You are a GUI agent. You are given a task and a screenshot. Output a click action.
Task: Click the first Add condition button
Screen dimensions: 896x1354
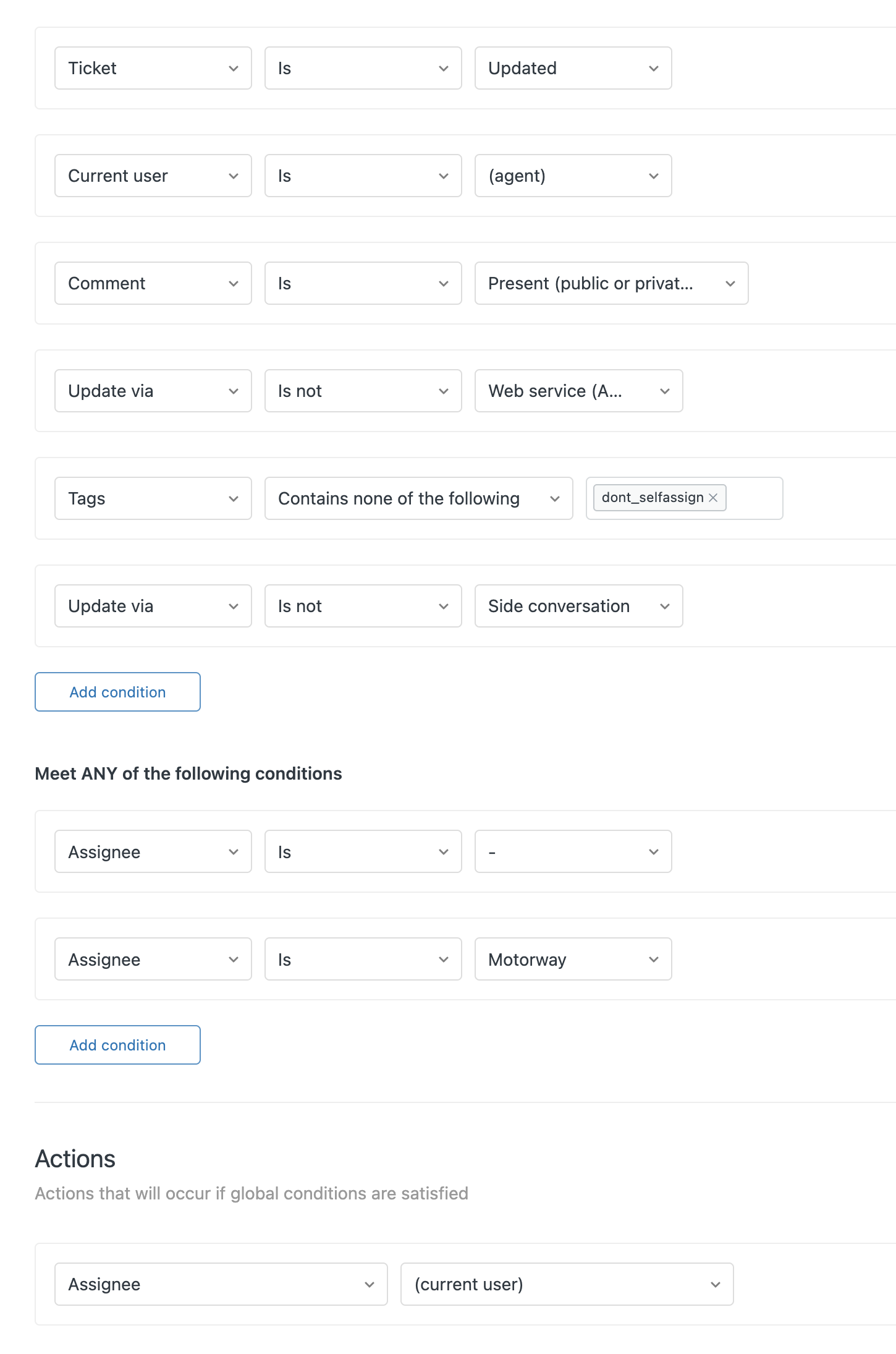click(117, 692)
